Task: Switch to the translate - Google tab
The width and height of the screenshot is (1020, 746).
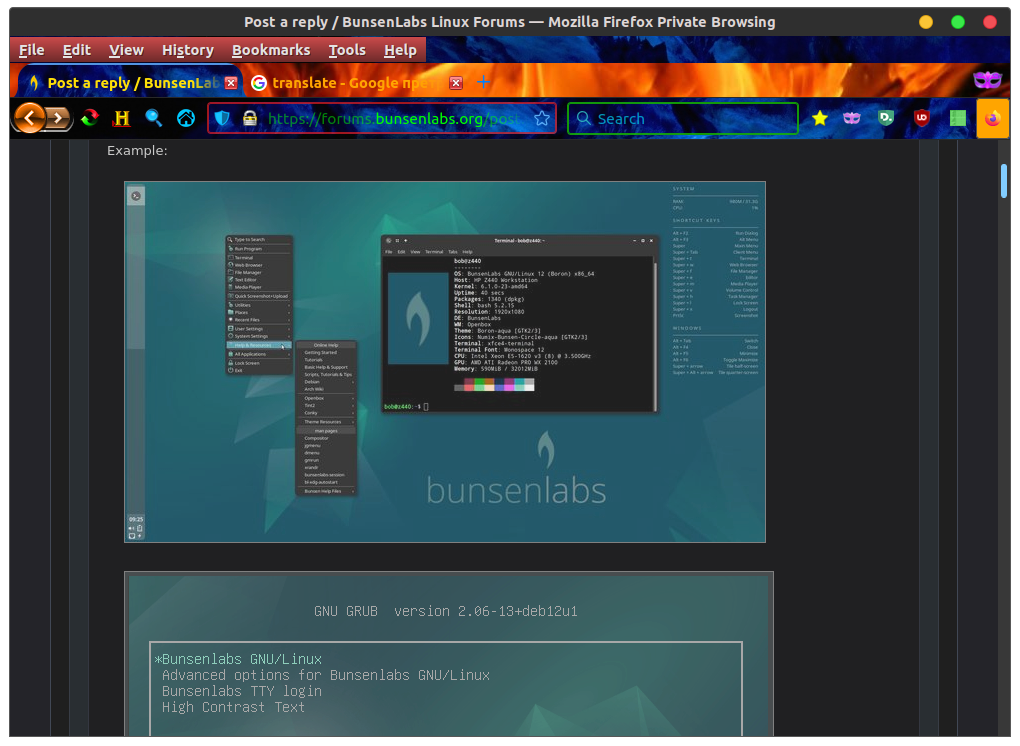Action: (x=356, y=83)
